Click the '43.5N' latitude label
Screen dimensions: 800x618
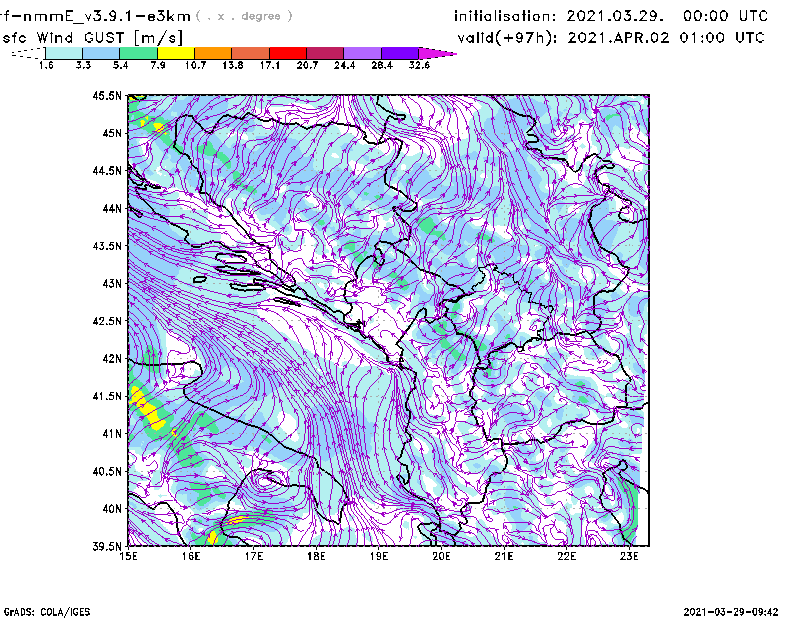point(107,246)
